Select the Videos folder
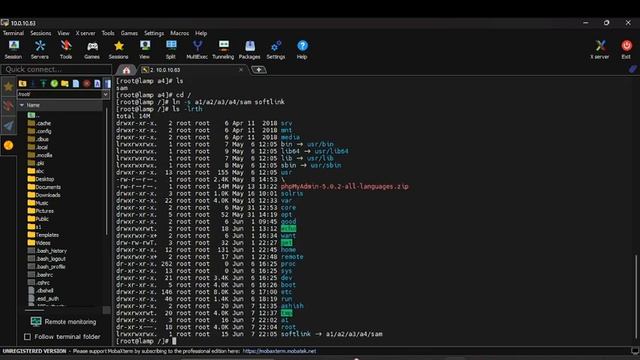Image resolution: width=640 pixels, height=360 pixels. 39,243
